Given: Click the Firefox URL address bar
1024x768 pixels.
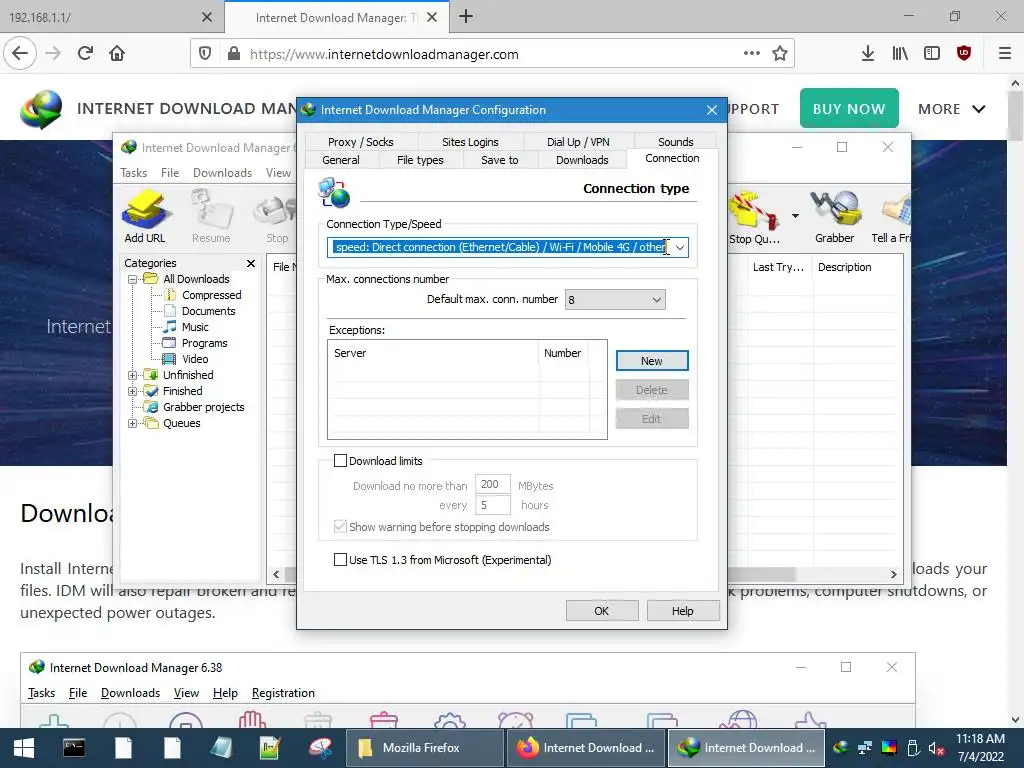Looking at the screenshot, I should [x=493, y=54].
